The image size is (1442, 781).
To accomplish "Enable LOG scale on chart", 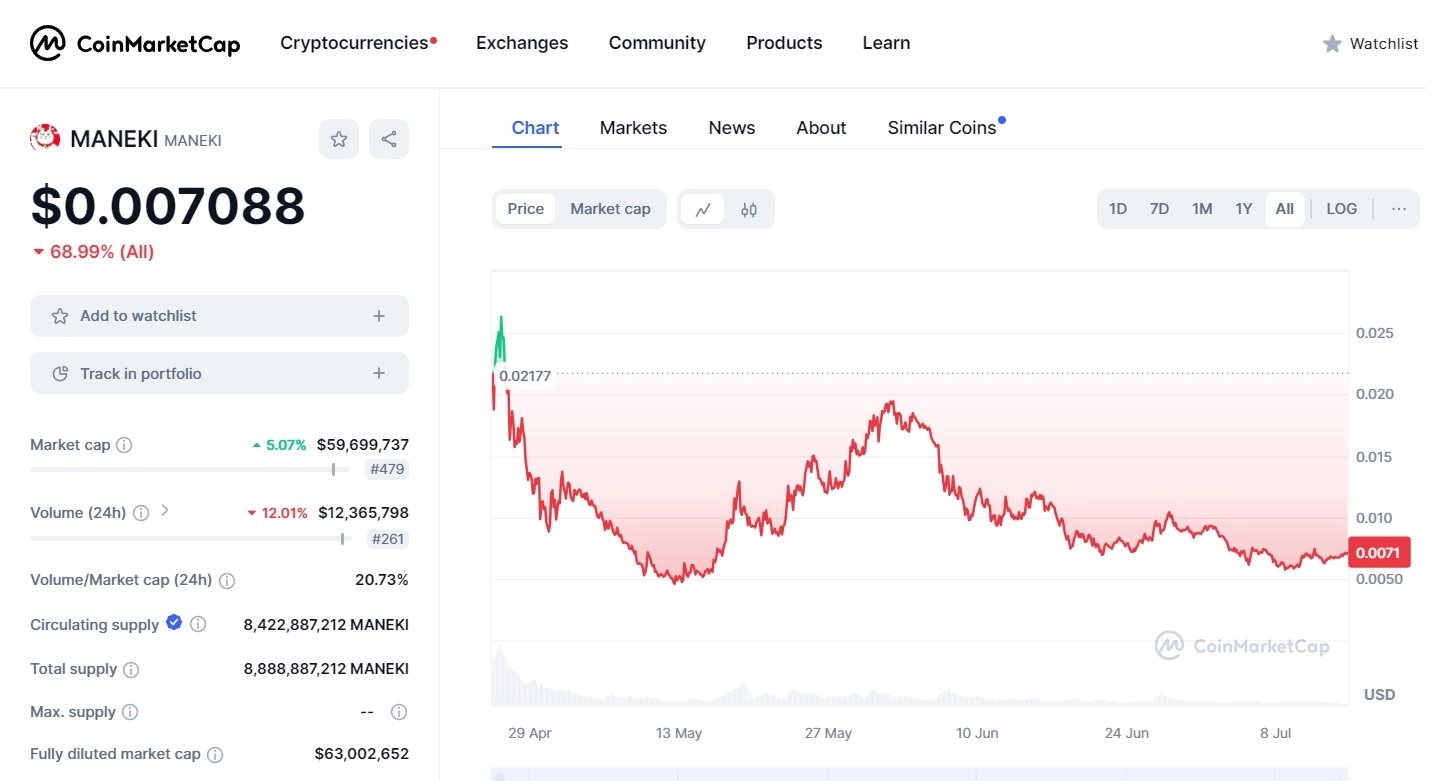I will [x=1341, y=209].
